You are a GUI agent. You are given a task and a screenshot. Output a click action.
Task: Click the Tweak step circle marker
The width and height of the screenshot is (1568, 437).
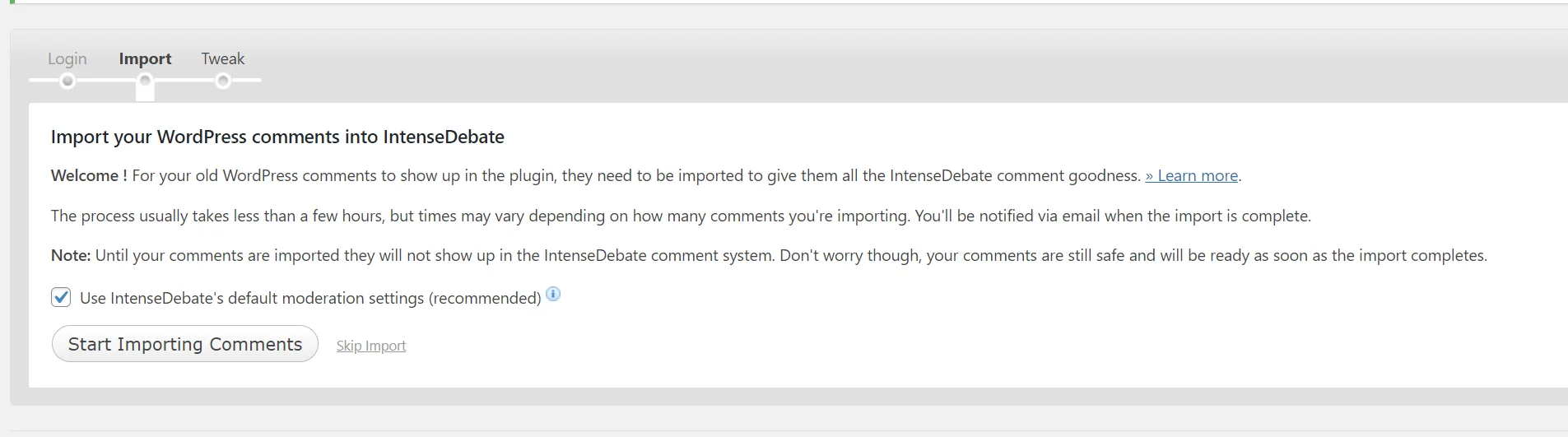point(223,81)
